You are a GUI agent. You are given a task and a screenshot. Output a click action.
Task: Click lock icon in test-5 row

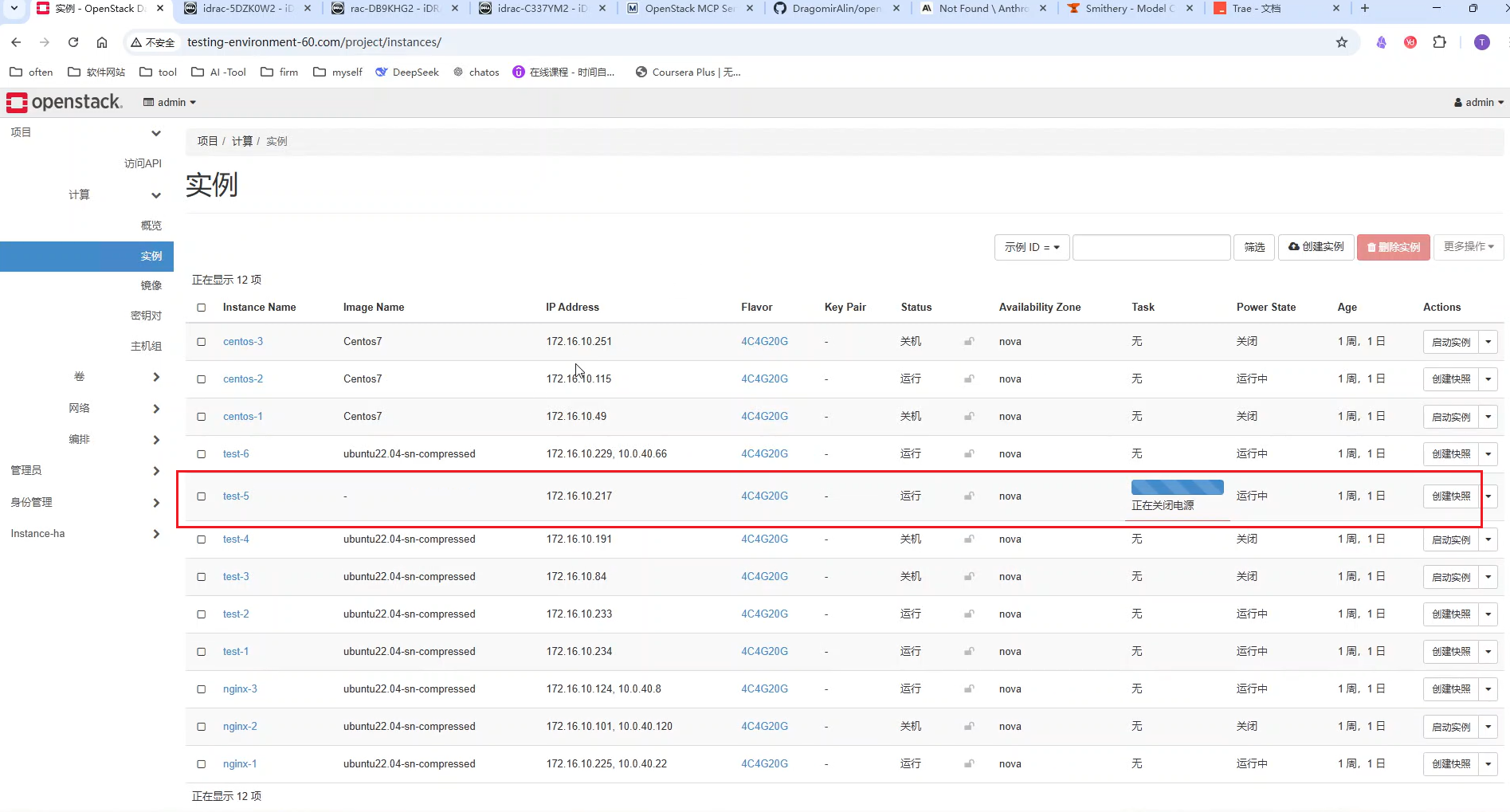pos(969,496)
